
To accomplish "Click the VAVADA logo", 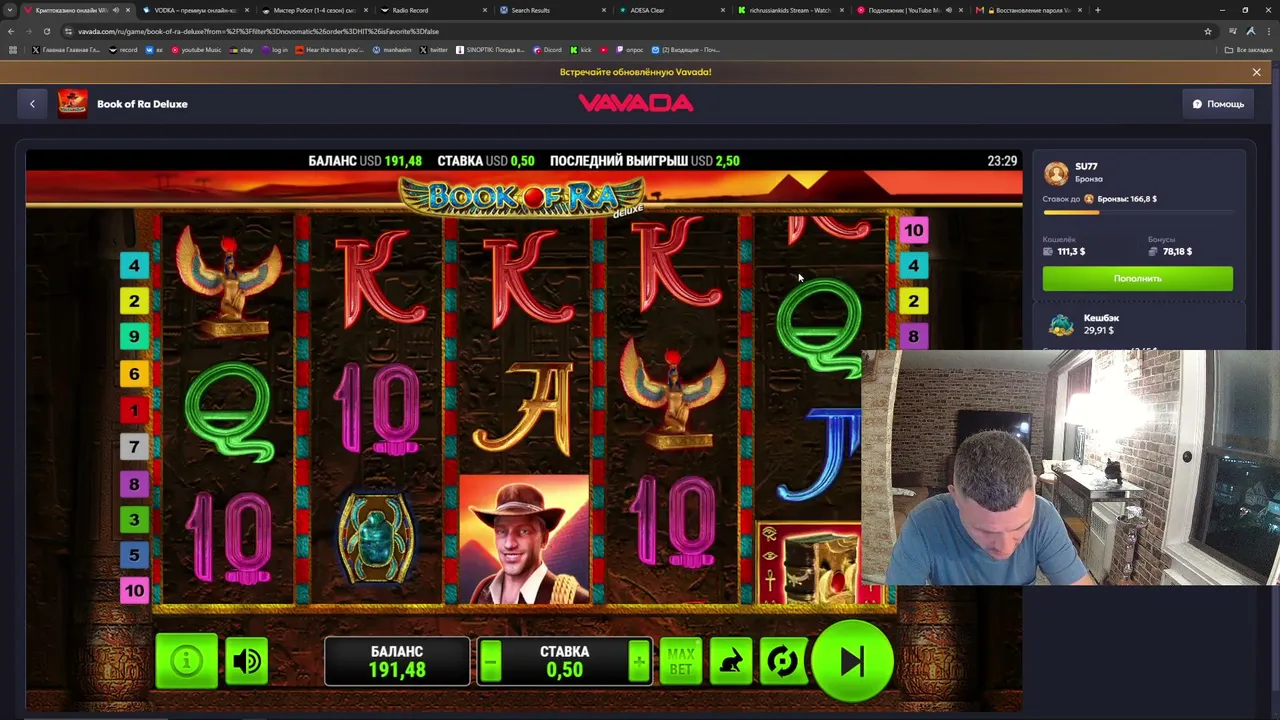I will point(636,103).
